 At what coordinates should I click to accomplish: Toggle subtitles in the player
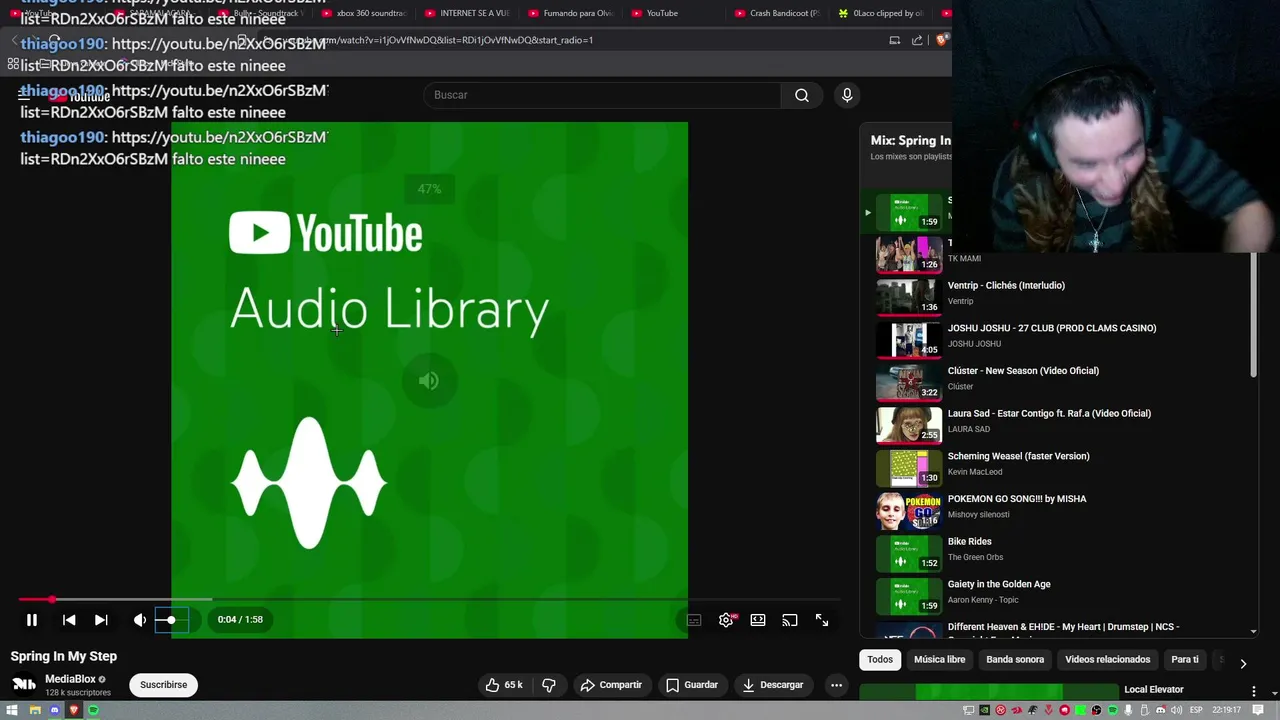click(694, 620)
